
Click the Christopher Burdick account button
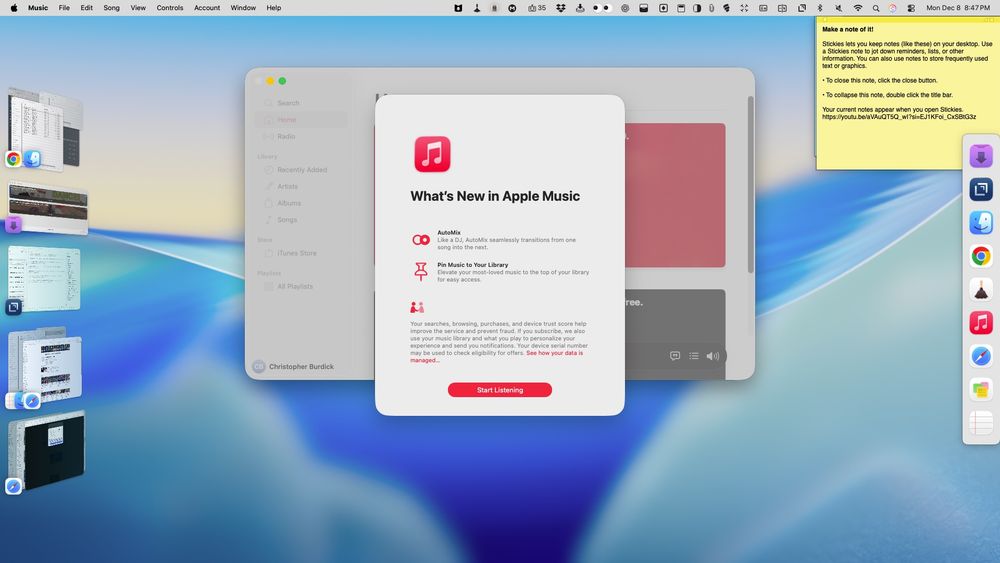(x=293, y=367)
